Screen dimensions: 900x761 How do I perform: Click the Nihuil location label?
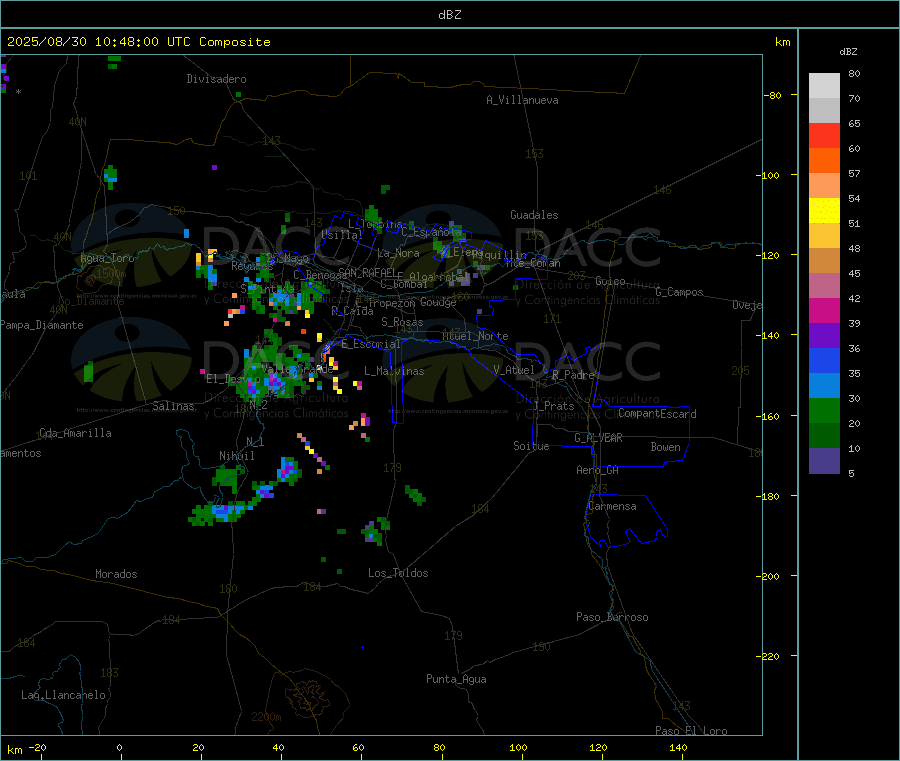point(236,456)
